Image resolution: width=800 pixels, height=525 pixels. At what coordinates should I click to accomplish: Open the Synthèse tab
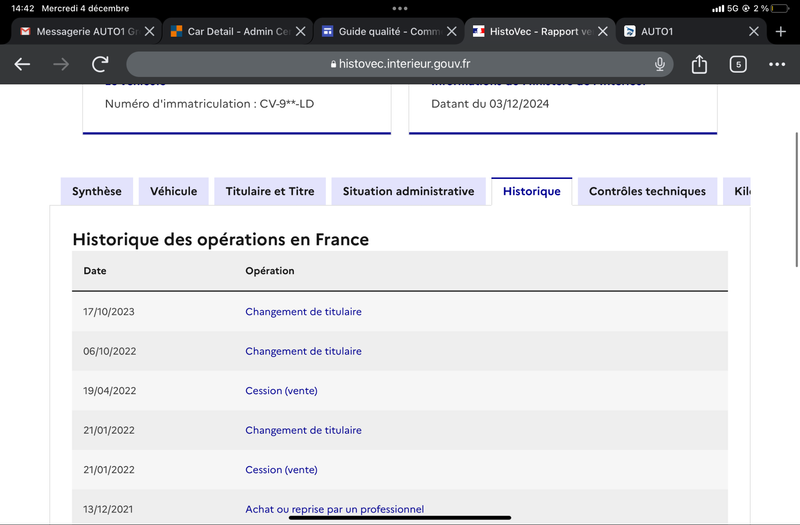97,191
